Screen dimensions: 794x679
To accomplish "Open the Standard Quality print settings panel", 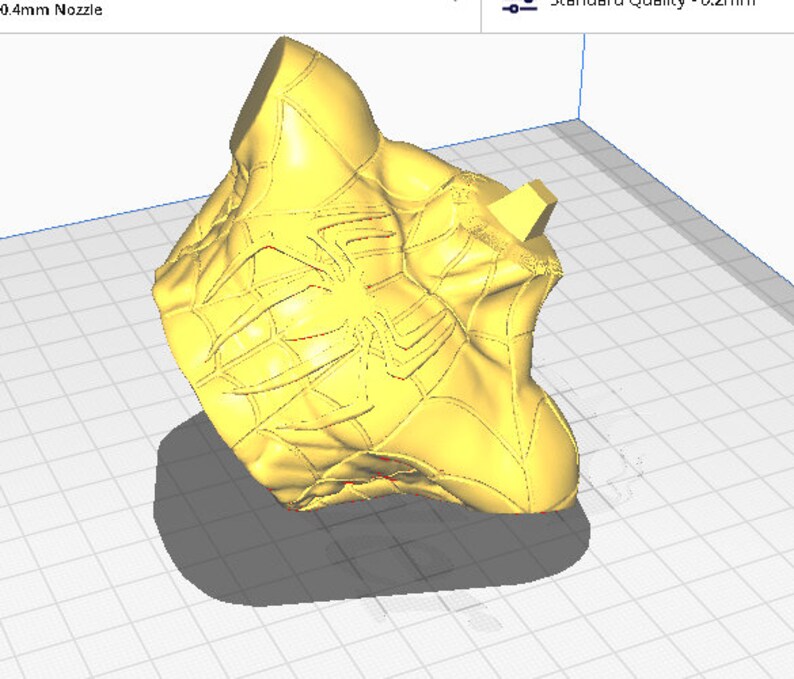I will 638,16.
